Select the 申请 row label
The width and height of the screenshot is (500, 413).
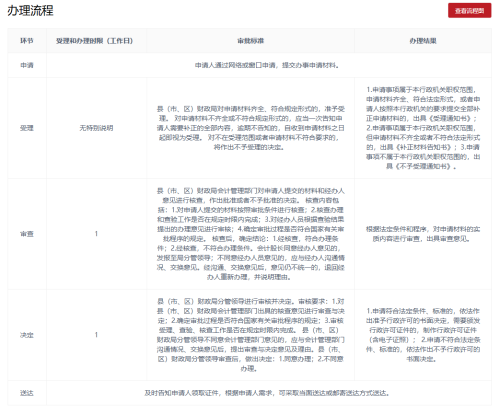pyautogui.click(x=27, y=65)
